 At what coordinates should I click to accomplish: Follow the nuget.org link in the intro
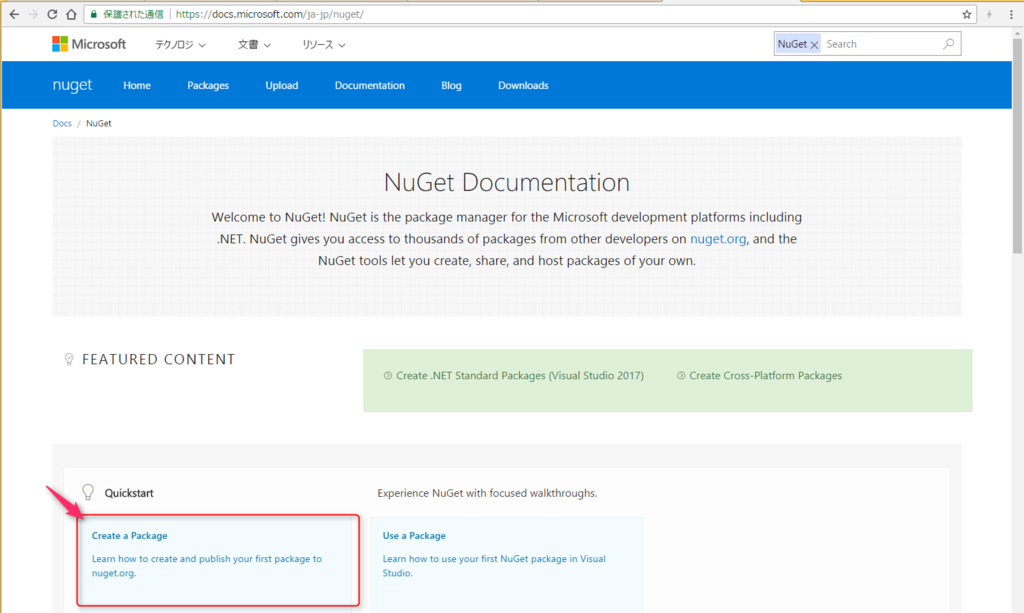(x=718, y=239)
